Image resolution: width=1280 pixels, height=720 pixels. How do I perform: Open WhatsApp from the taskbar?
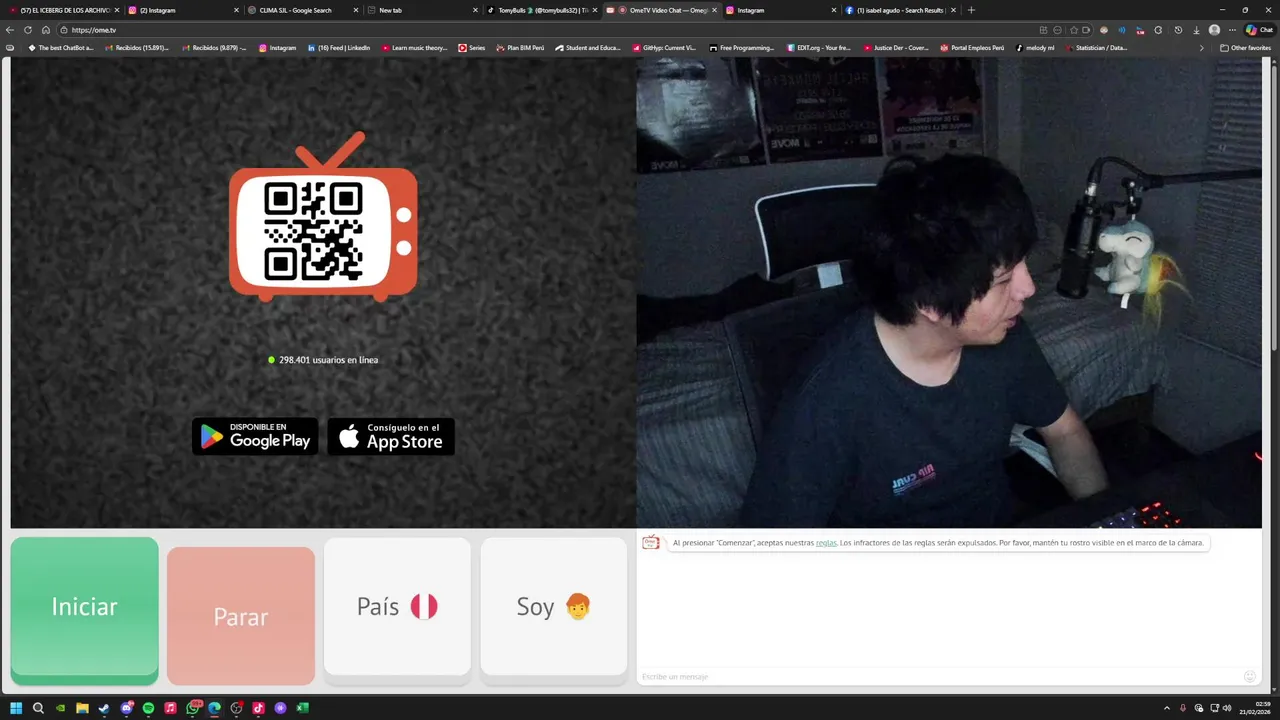(x=192, y=708)
